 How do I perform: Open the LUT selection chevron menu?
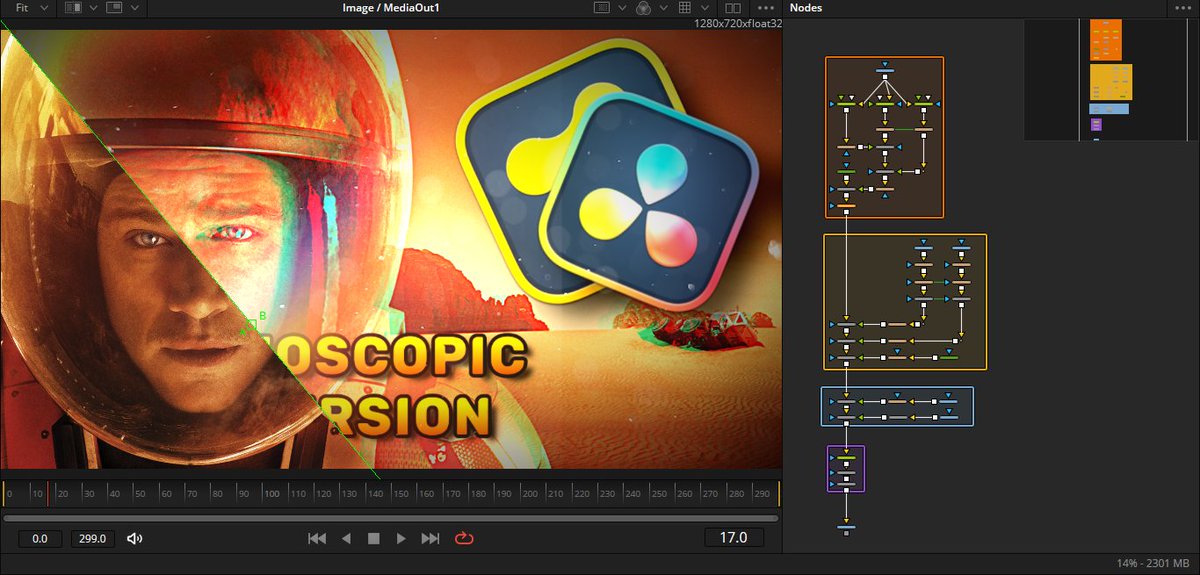pyautogui.click(x=622, y=8)
